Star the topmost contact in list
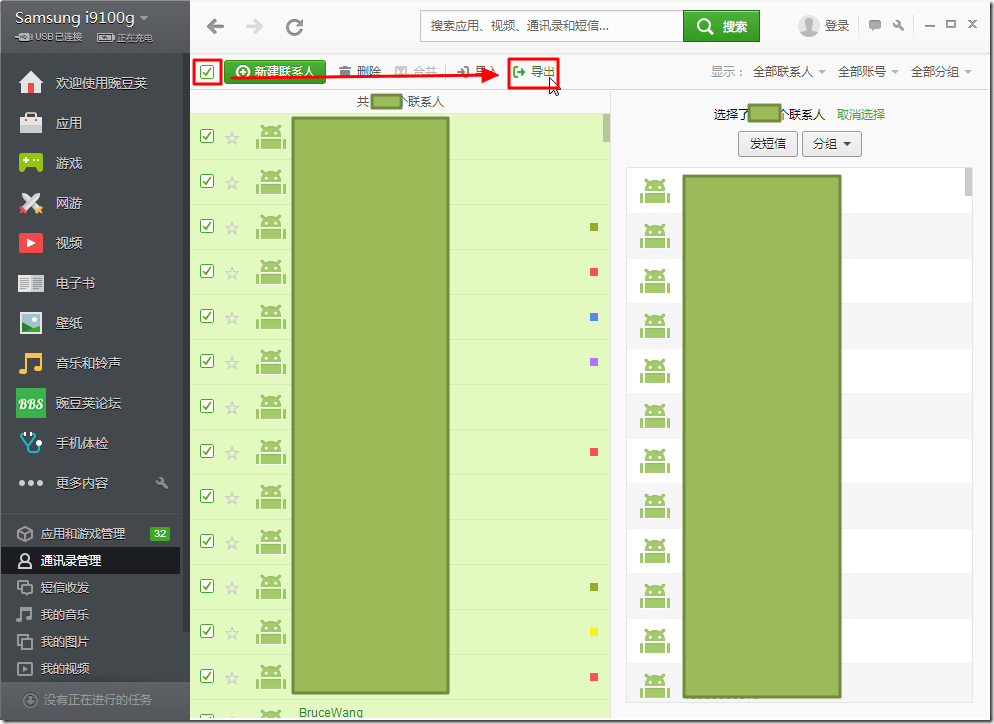994x724 pixels. pyautogui.click(x=232, y=137)
